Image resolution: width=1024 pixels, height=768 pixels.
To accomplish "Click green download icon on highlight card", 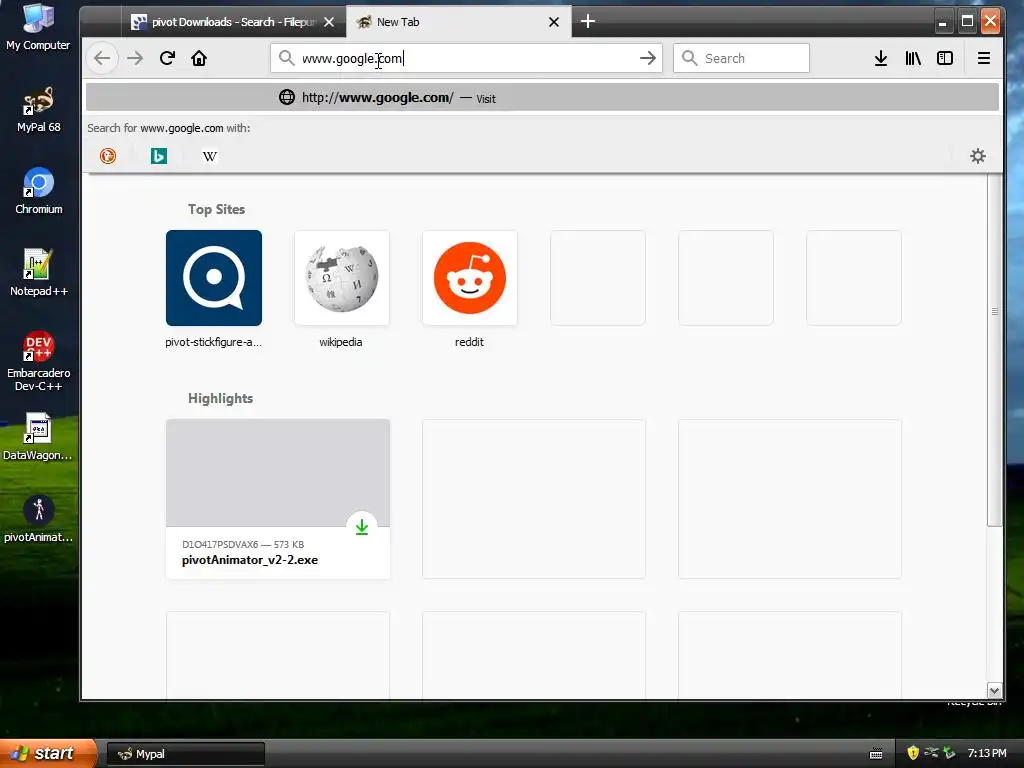I will [x=362, y=526].
